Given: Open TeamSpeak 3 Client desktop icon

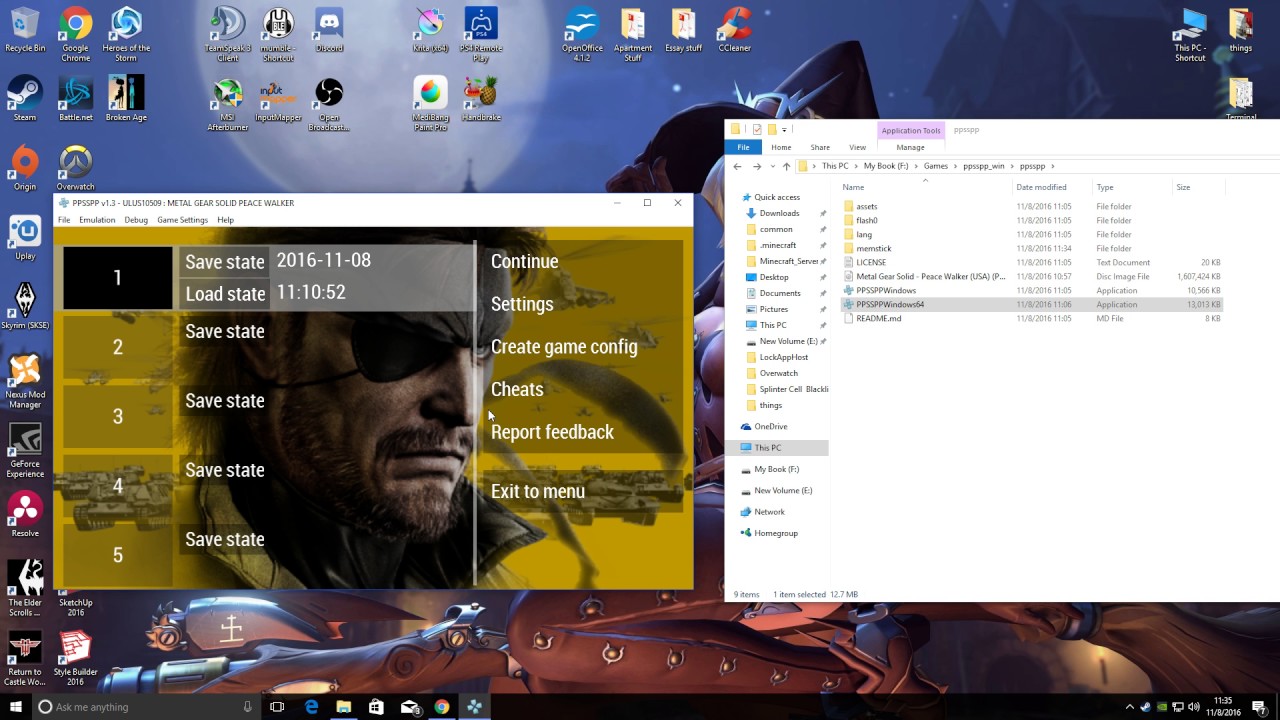Looking at the screenshot, I should coord(228,34).
